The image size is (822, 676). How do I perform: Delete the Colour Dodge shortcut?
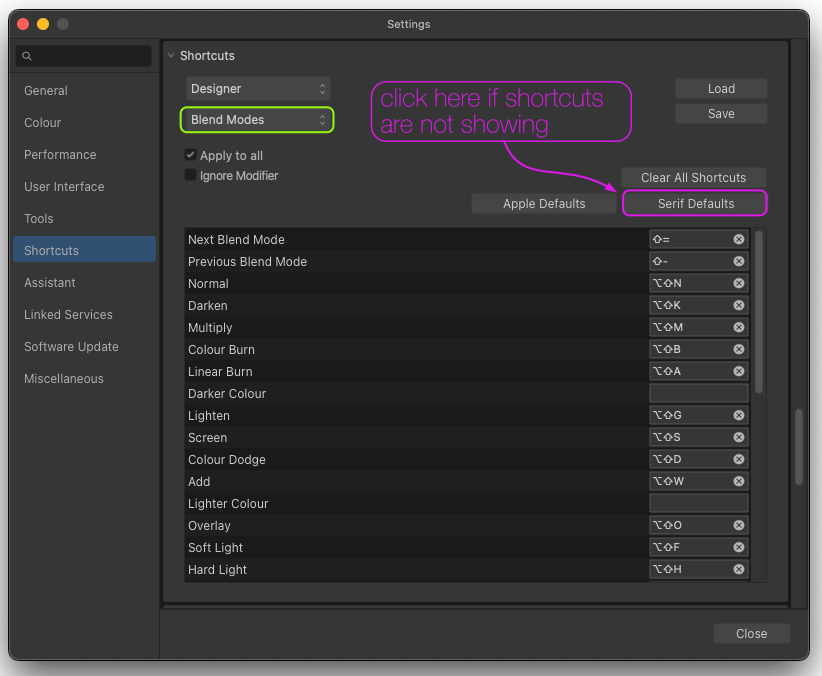point(738,459)
